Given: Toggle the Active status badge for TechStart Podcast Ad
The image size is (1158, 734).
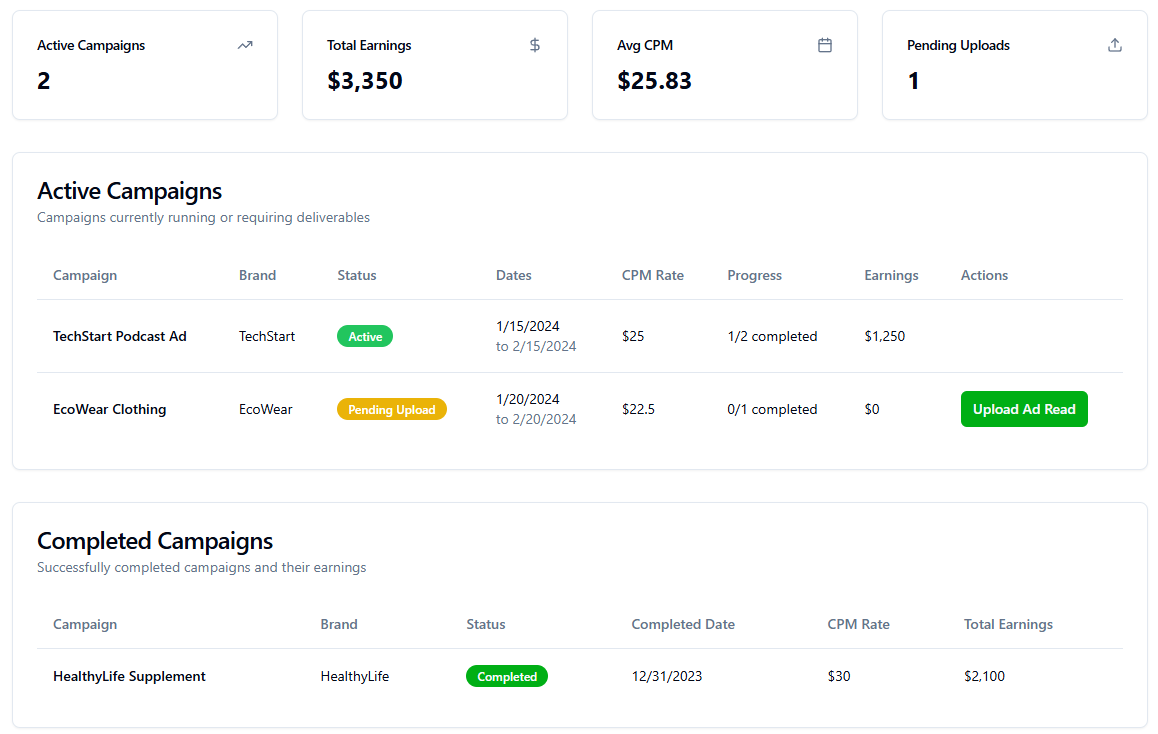Looking at the screenshot, I should pos(364,336).
